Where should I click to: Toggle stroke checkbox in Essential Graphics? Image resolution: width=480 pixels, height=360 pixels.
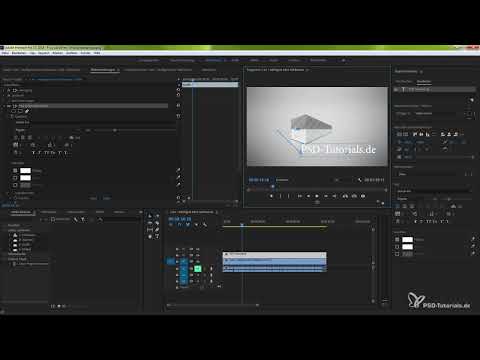397,247
